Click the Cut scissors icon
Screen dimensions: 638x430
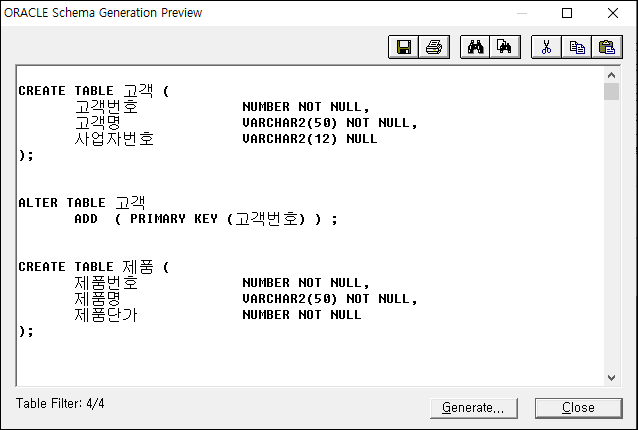click(546, 47)
